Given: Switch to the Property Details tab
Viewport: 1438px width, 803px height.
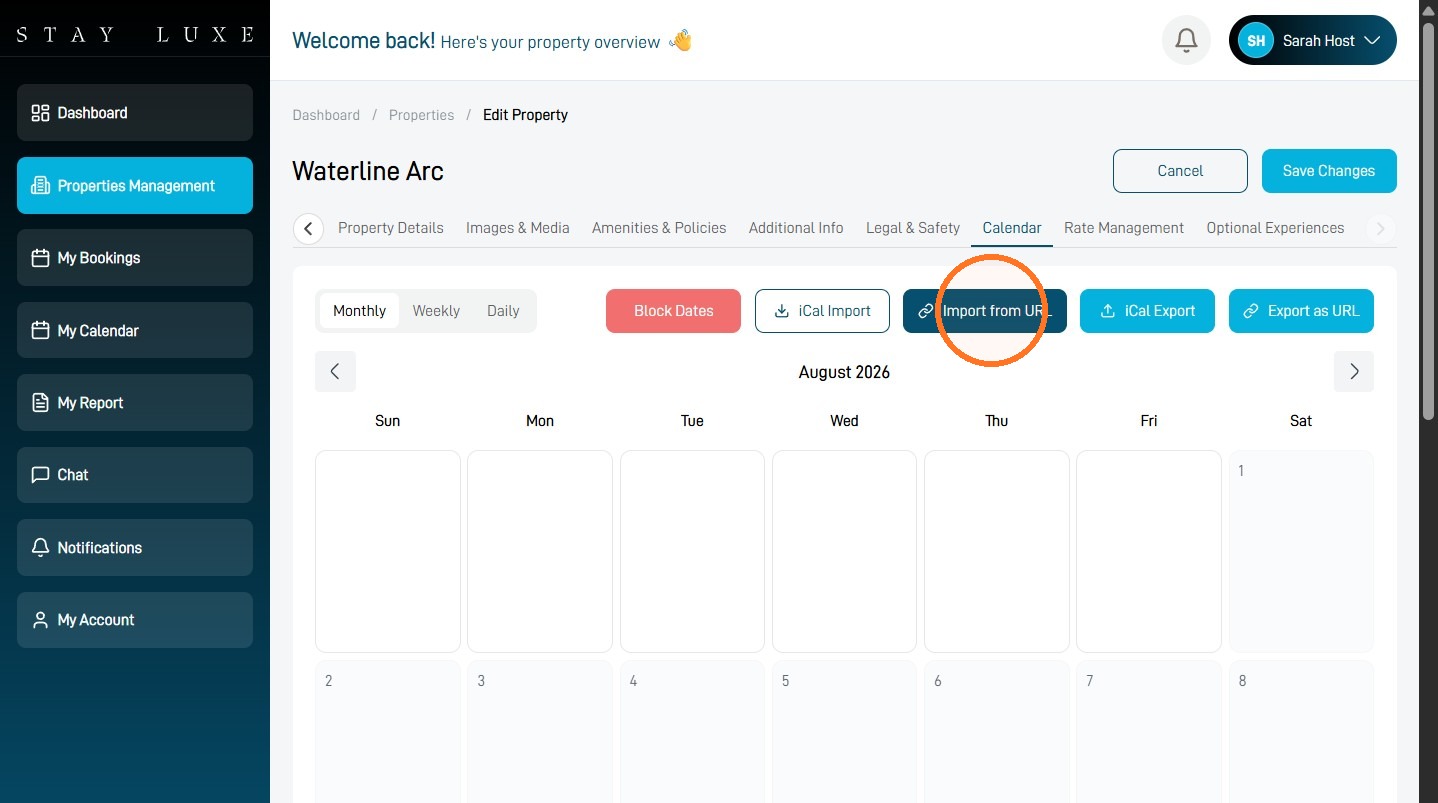Looking at the screenshot, I should pos(391,228).
